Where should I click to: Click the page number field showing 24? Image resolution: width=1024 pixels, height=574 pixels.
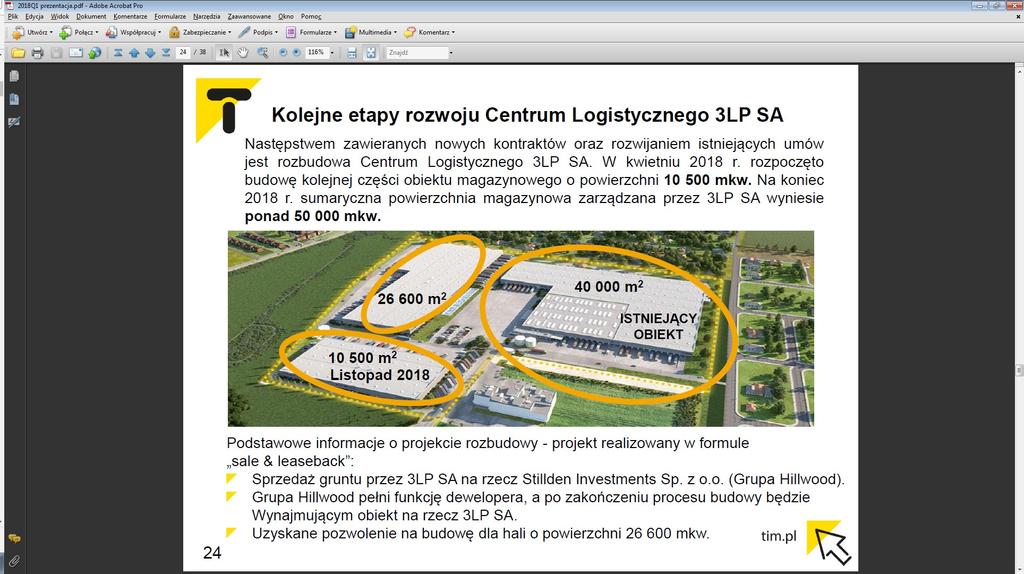(x=183, y=53)
